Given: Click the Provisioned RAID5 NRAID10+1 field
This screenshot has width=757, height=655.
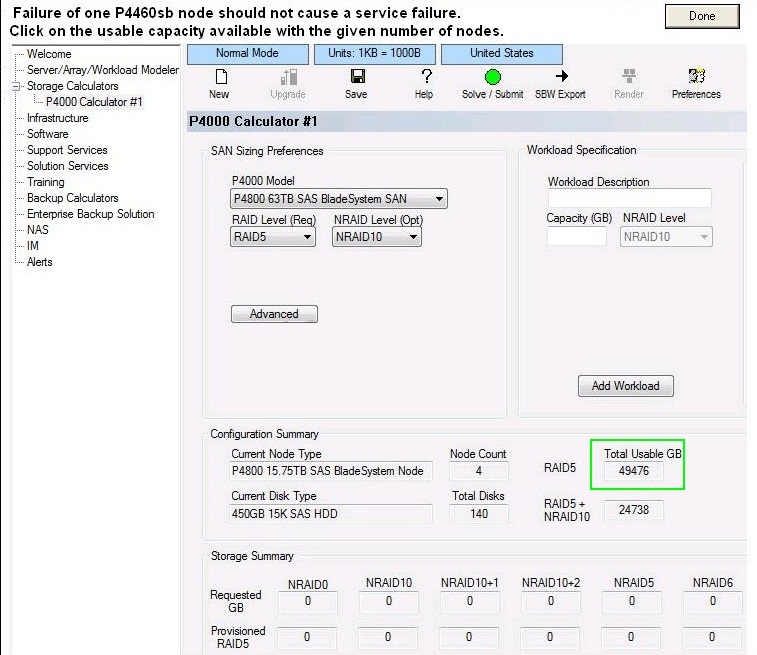Looking at the screenshot, I should point(469,637).
